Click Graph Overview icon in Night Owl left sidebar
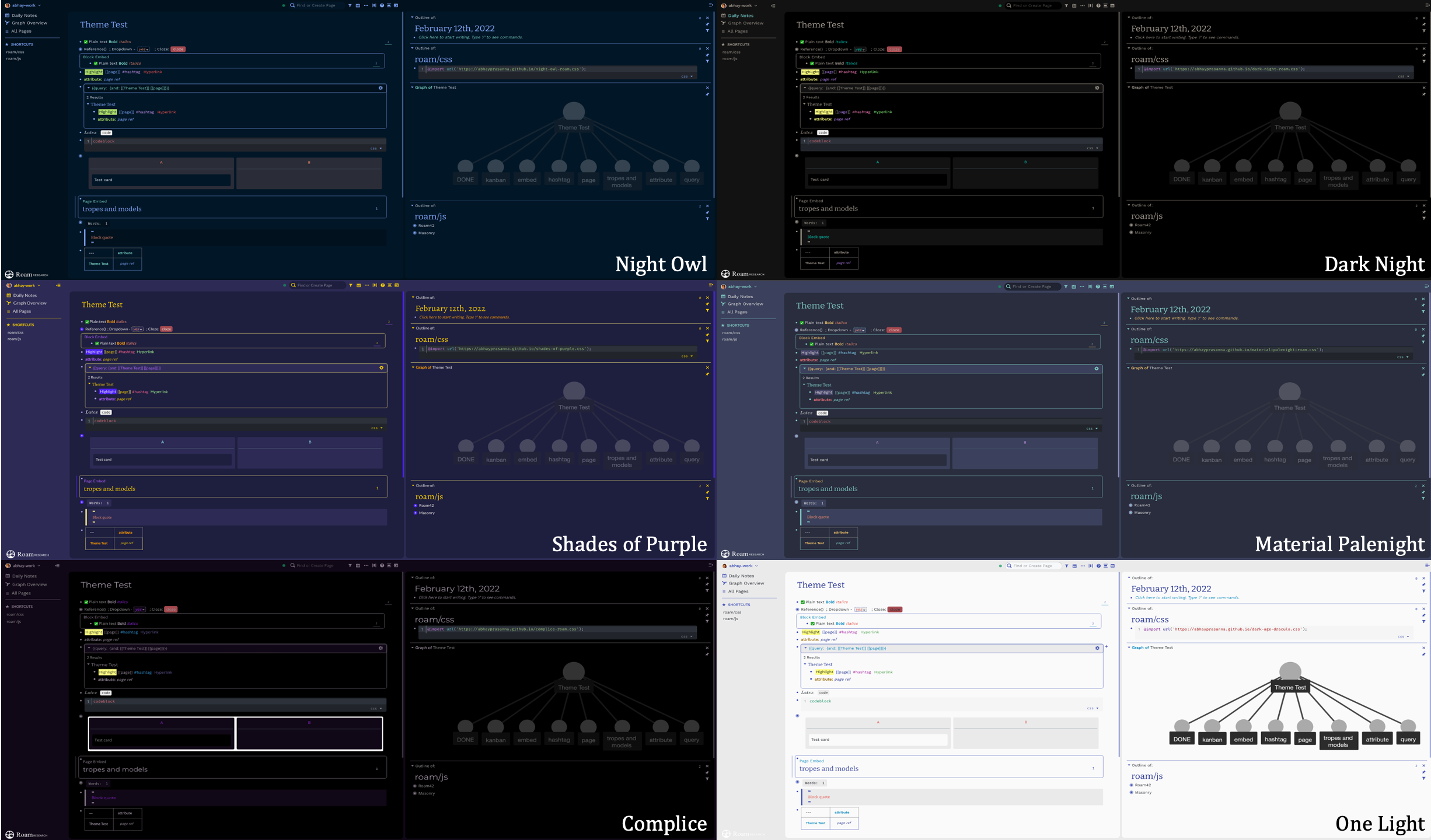This screenshot has width=1431, height=840. point(7,23)
